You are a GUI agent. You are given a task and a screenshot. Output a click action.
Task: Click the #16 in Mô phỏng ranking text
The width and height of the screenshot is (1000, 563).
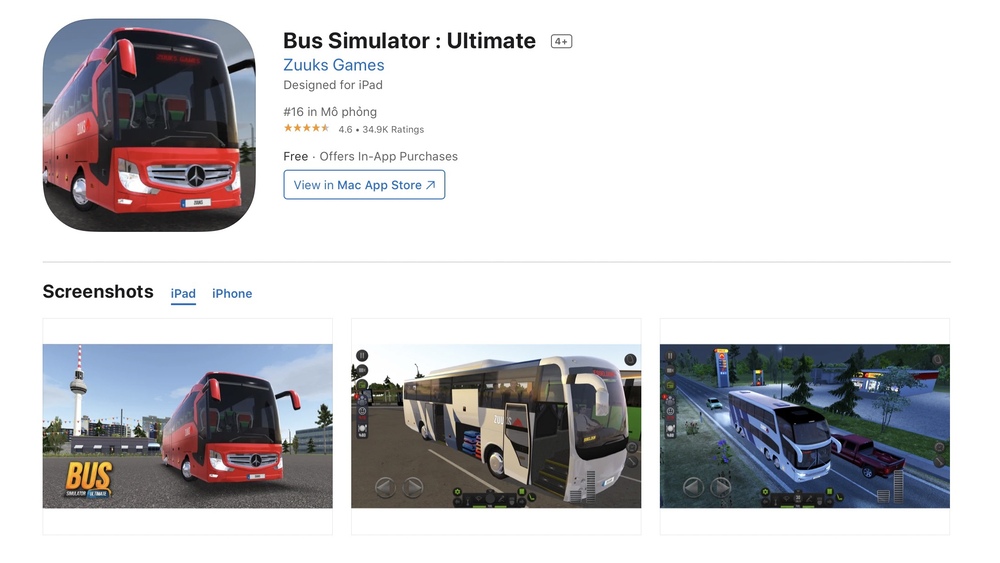click(330, 112)
